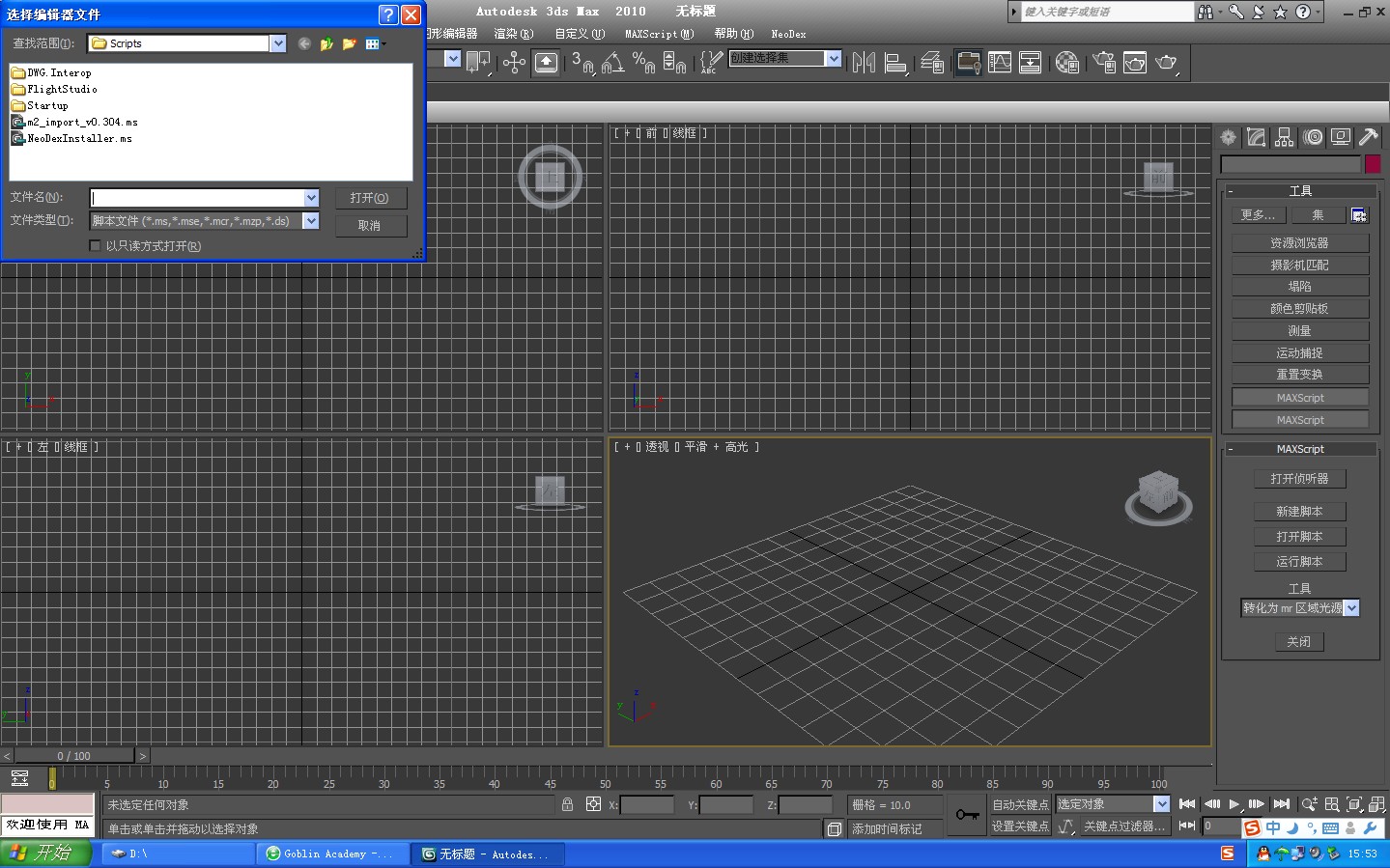
Task: Select the Align tool icon
Action: [x=896, y=63]
